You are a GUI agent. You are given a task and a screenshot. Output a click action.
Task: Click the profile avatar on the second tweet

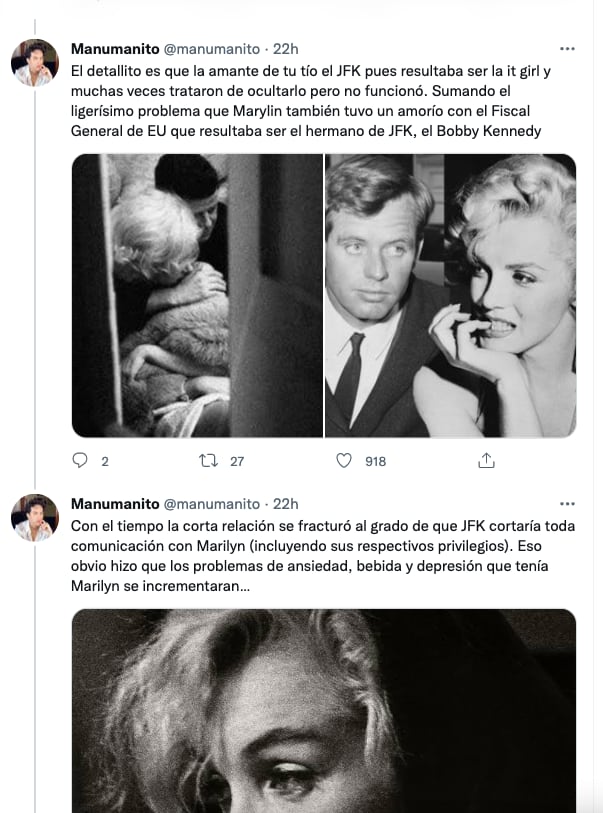coord(37,510)
